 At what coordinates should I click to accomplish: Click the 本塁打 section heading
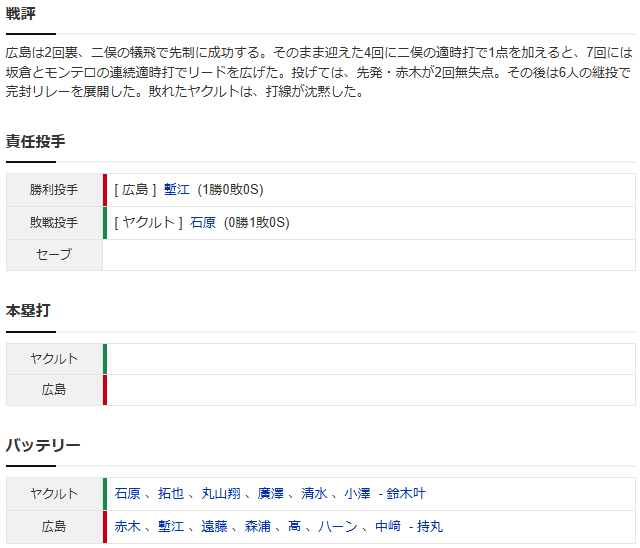pos(28,311)
